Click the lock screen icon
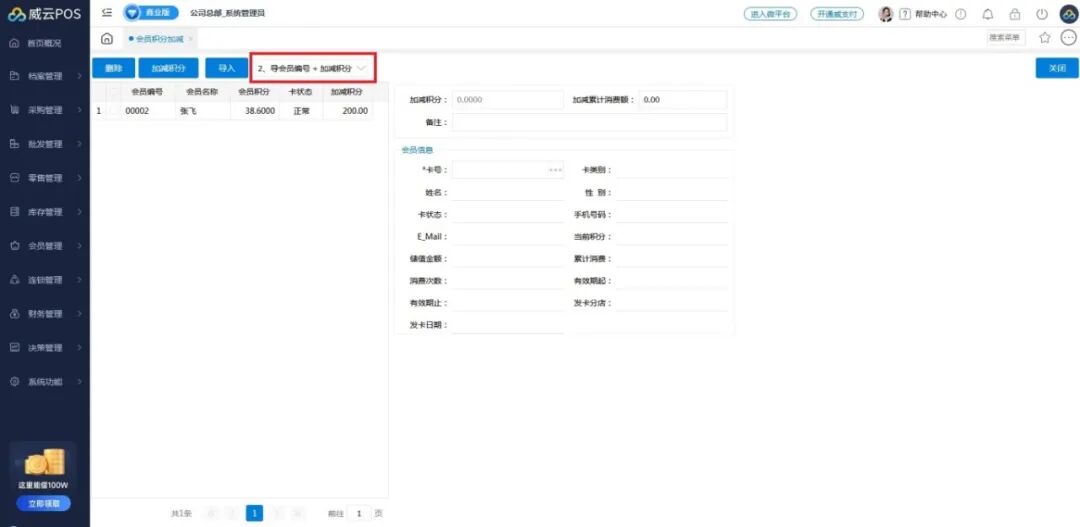The image size is (1080, 527). [1015, 14]
